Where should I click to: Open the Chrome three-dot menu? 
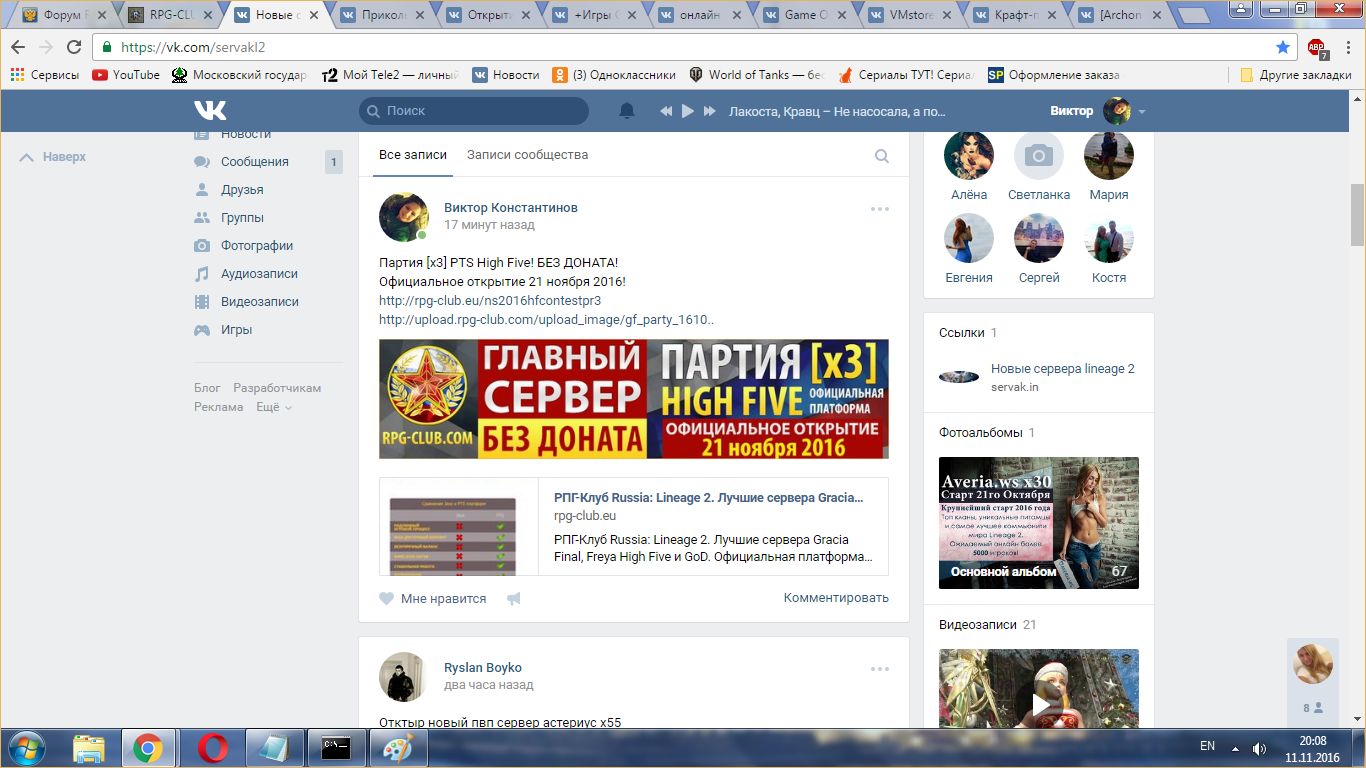(x=1346, y=47)
